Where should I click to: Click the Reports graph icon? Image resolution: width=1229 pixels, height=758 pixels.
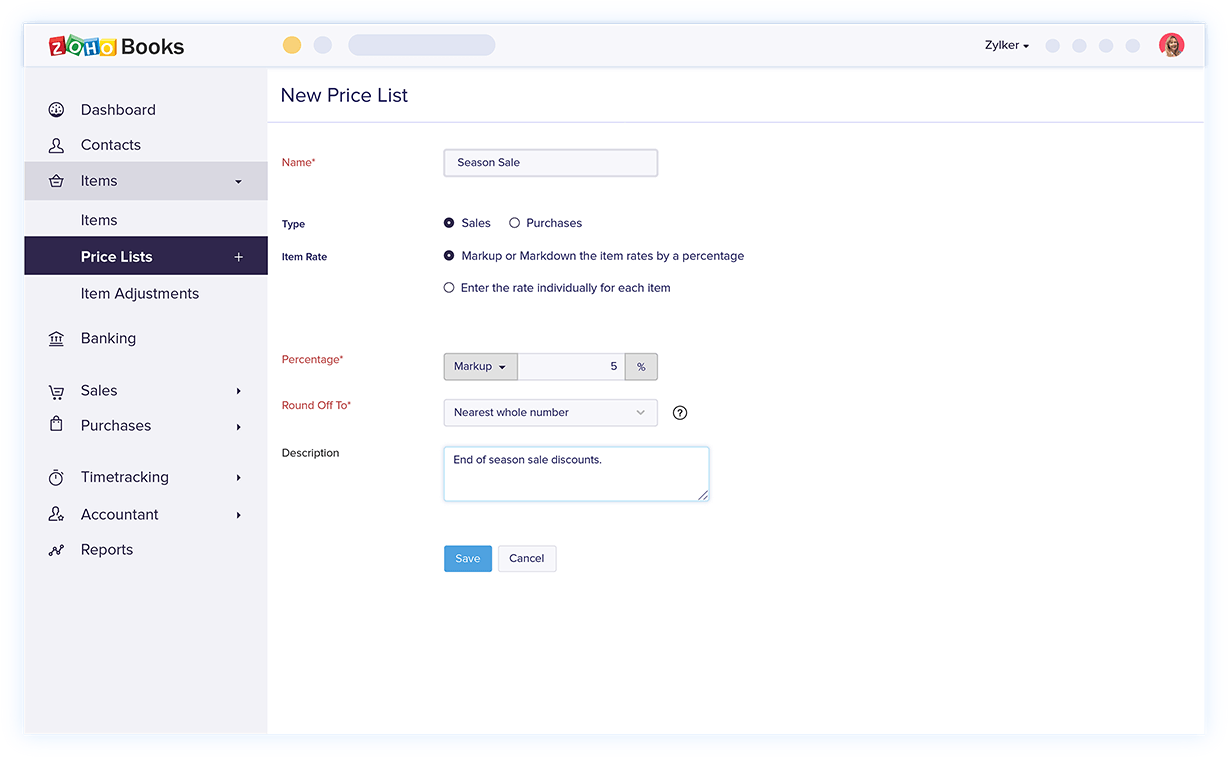(56, 550)
